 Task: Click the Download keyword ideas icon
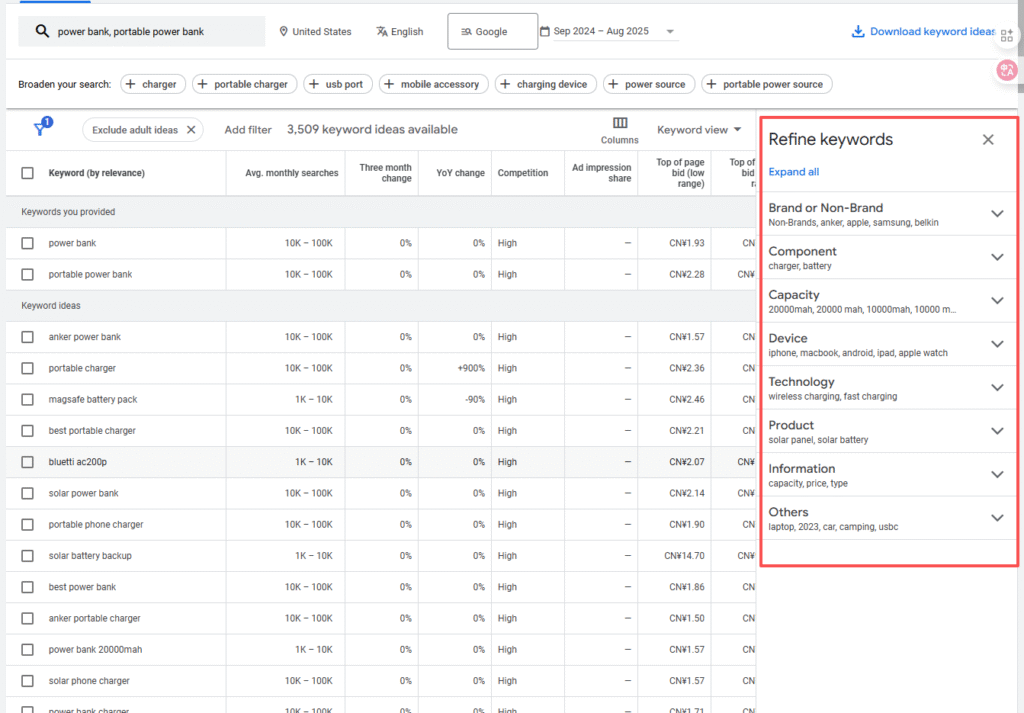pyautogui.click(x=857, y=31)
